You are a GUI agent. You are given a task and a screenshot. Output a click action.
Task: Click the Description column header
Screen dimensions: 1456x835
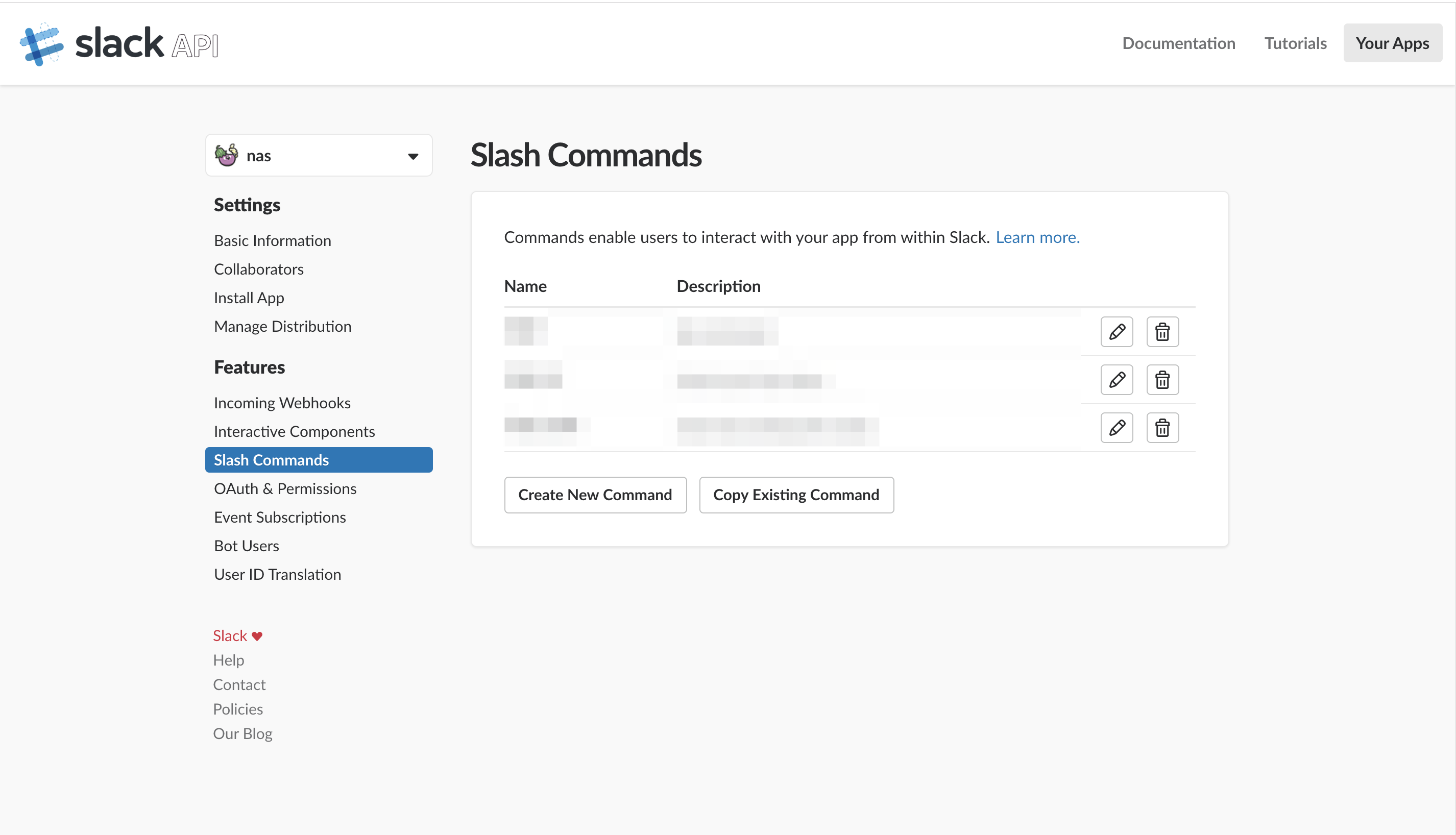[718, 286]
